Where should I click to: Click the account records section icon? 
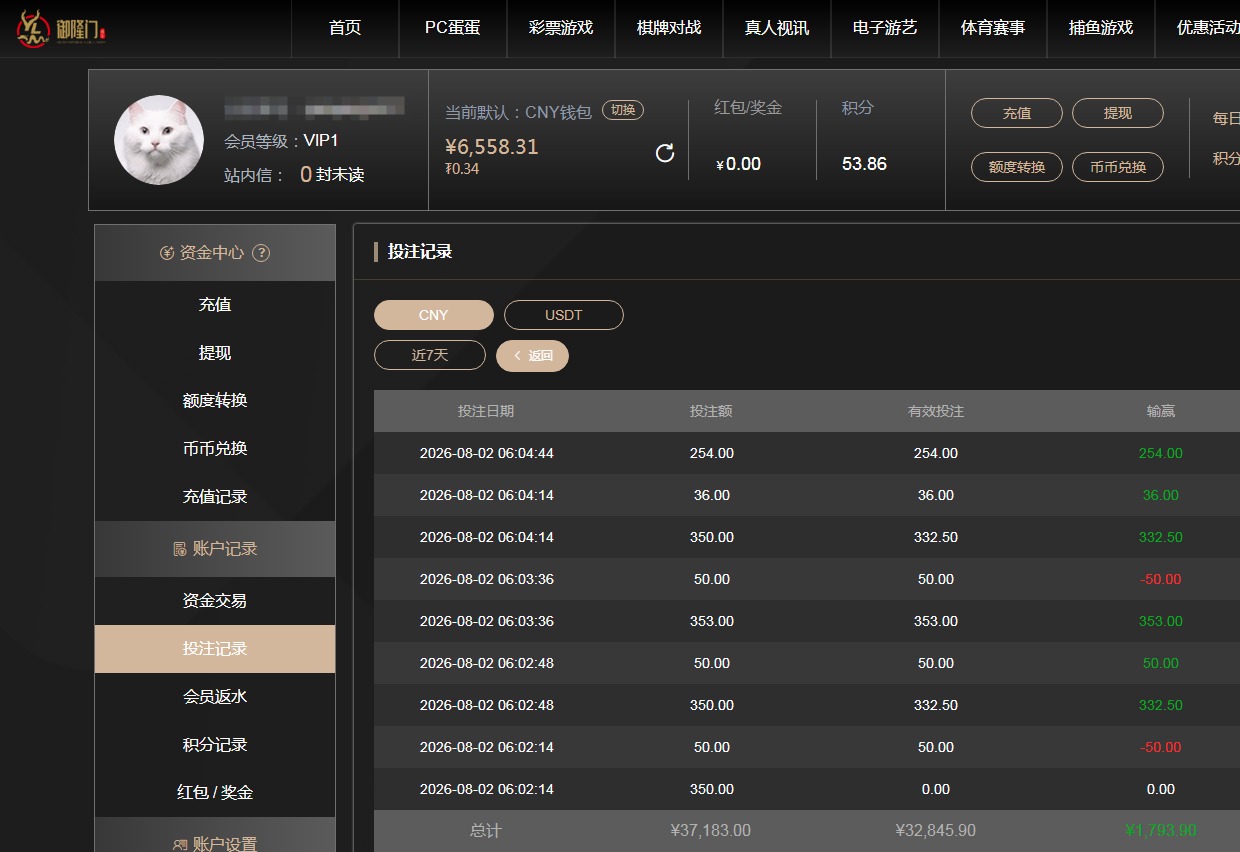[180, 549]
